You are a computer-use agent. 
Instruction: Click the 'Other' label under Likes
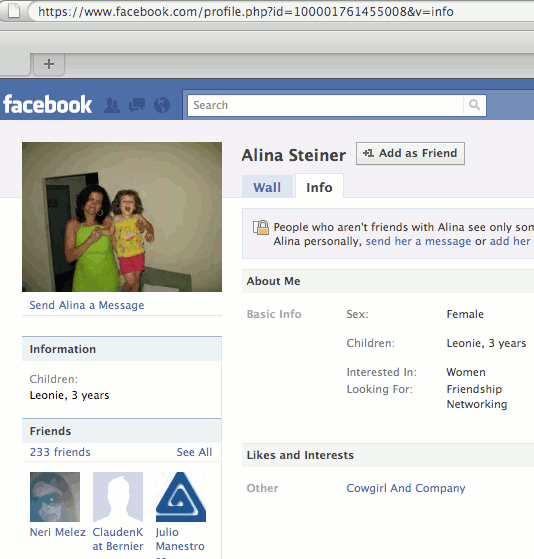[x=262, y=488]
